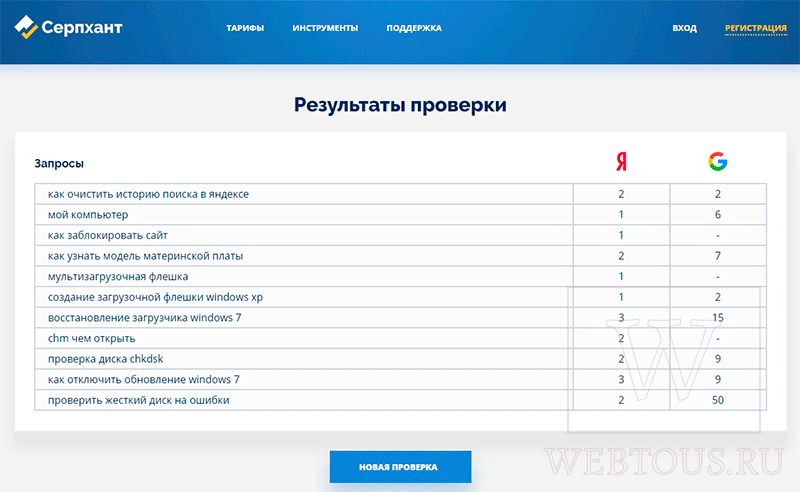Click Google position 6 for 'мой компьютер'
Screen dimensions: 800x492
tap(717, 215)
